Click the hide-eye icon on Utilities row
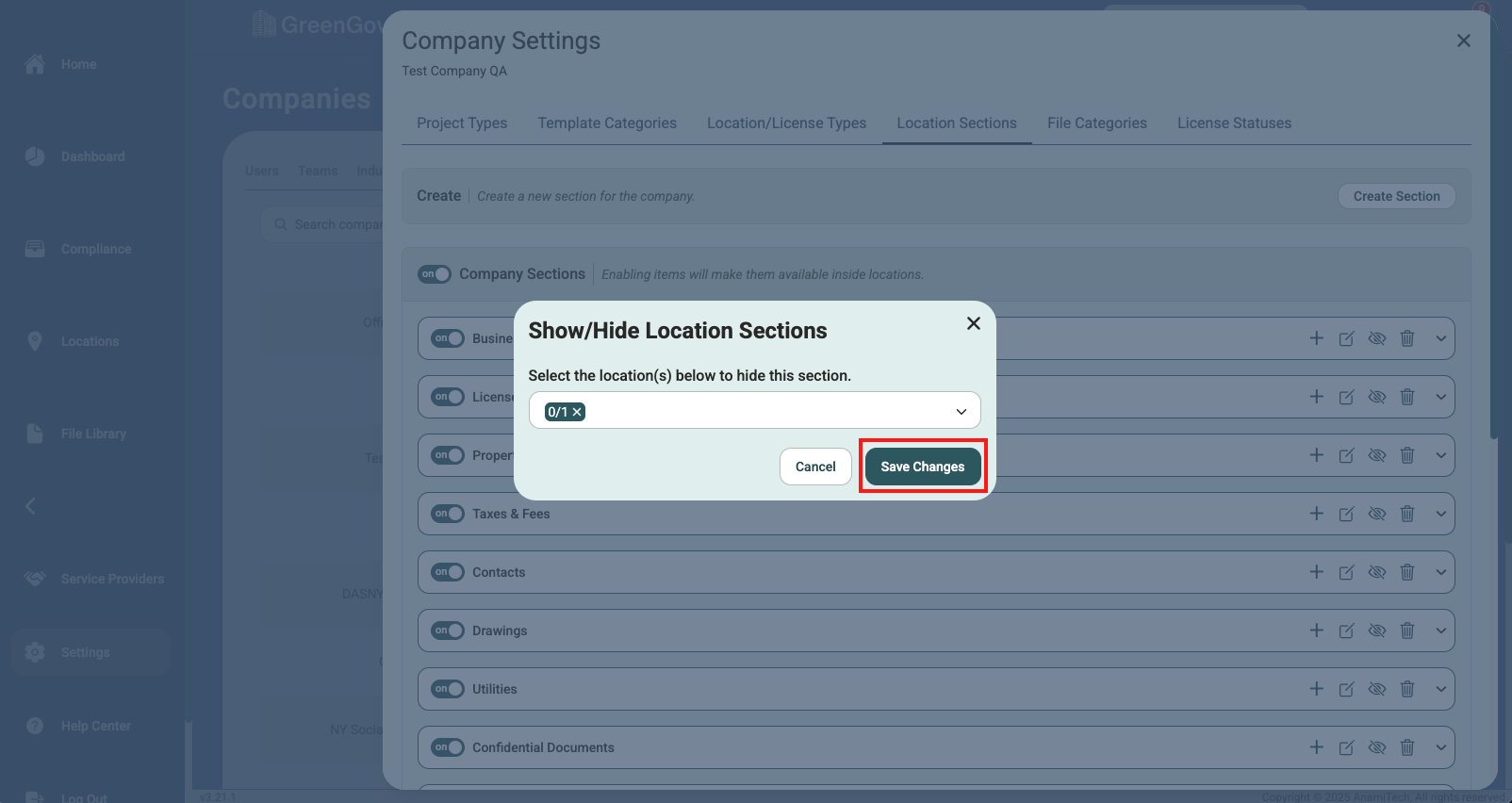 pos(1377,689)
